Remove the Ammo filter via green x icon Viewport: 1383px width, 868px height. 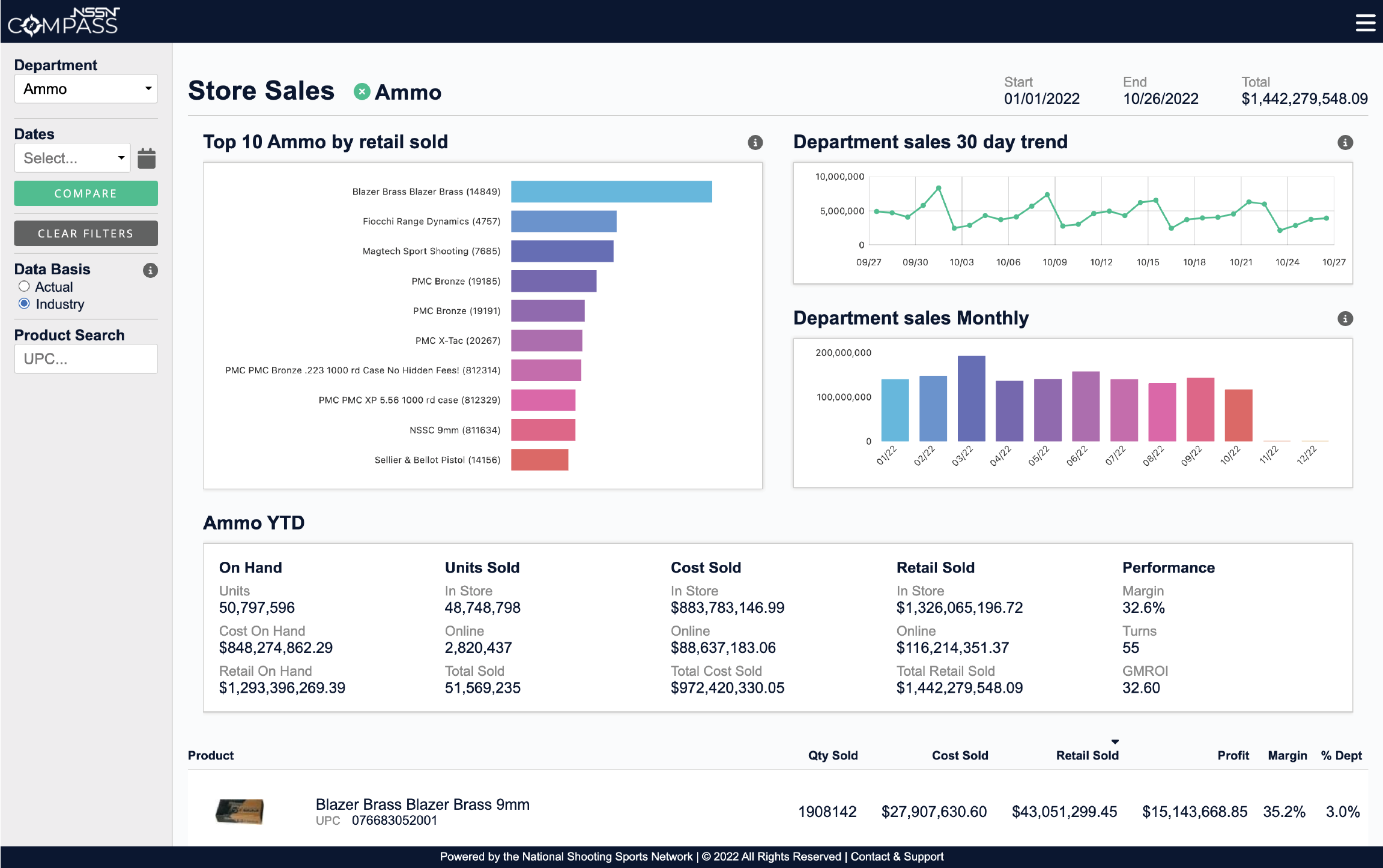click(x=362, y=92)
